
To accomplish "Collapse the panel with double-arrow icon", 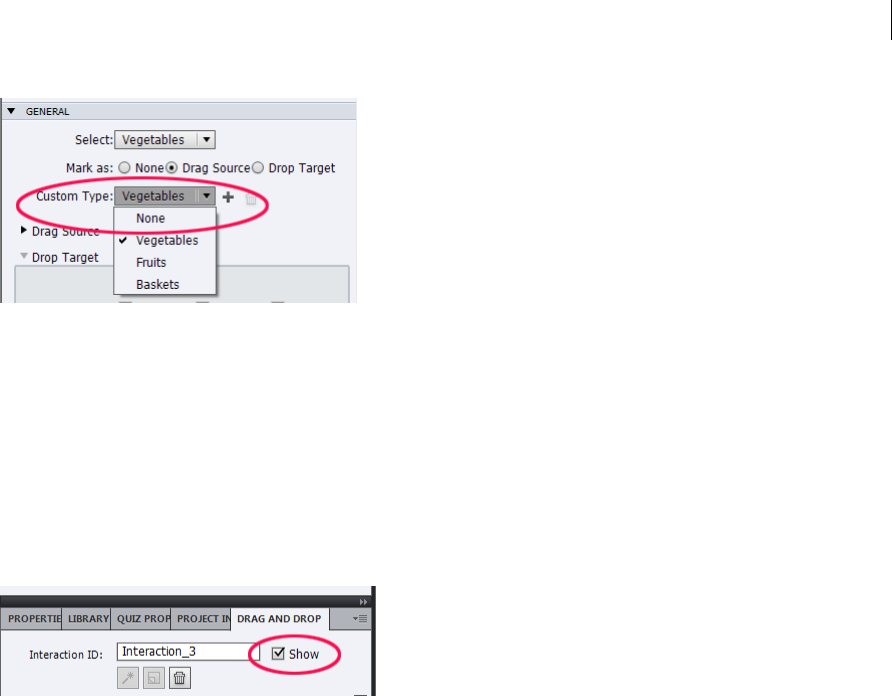I will click(x=363, y=602).
